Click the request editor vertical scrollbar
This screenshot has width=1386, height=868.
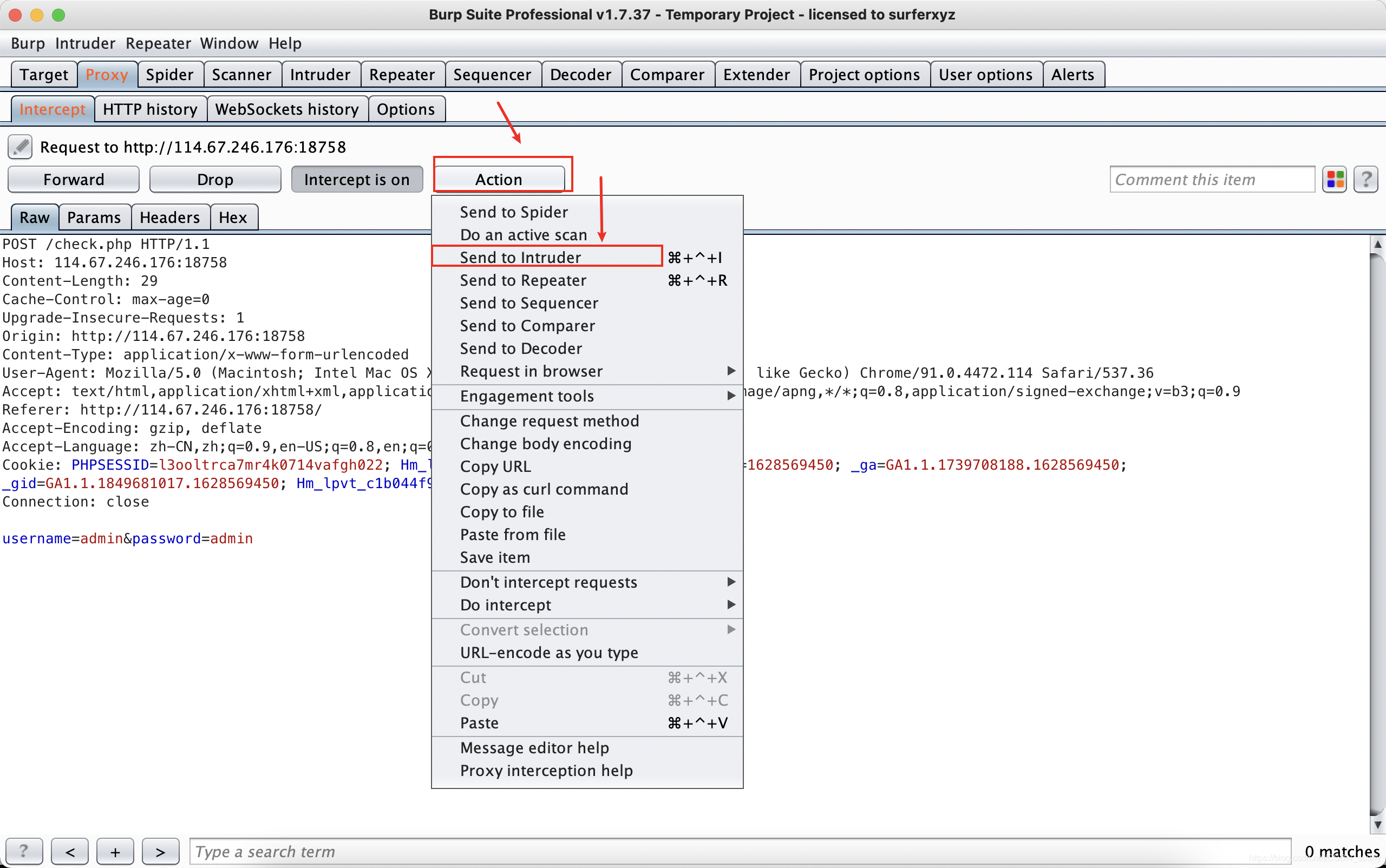tap(1377, 534)
